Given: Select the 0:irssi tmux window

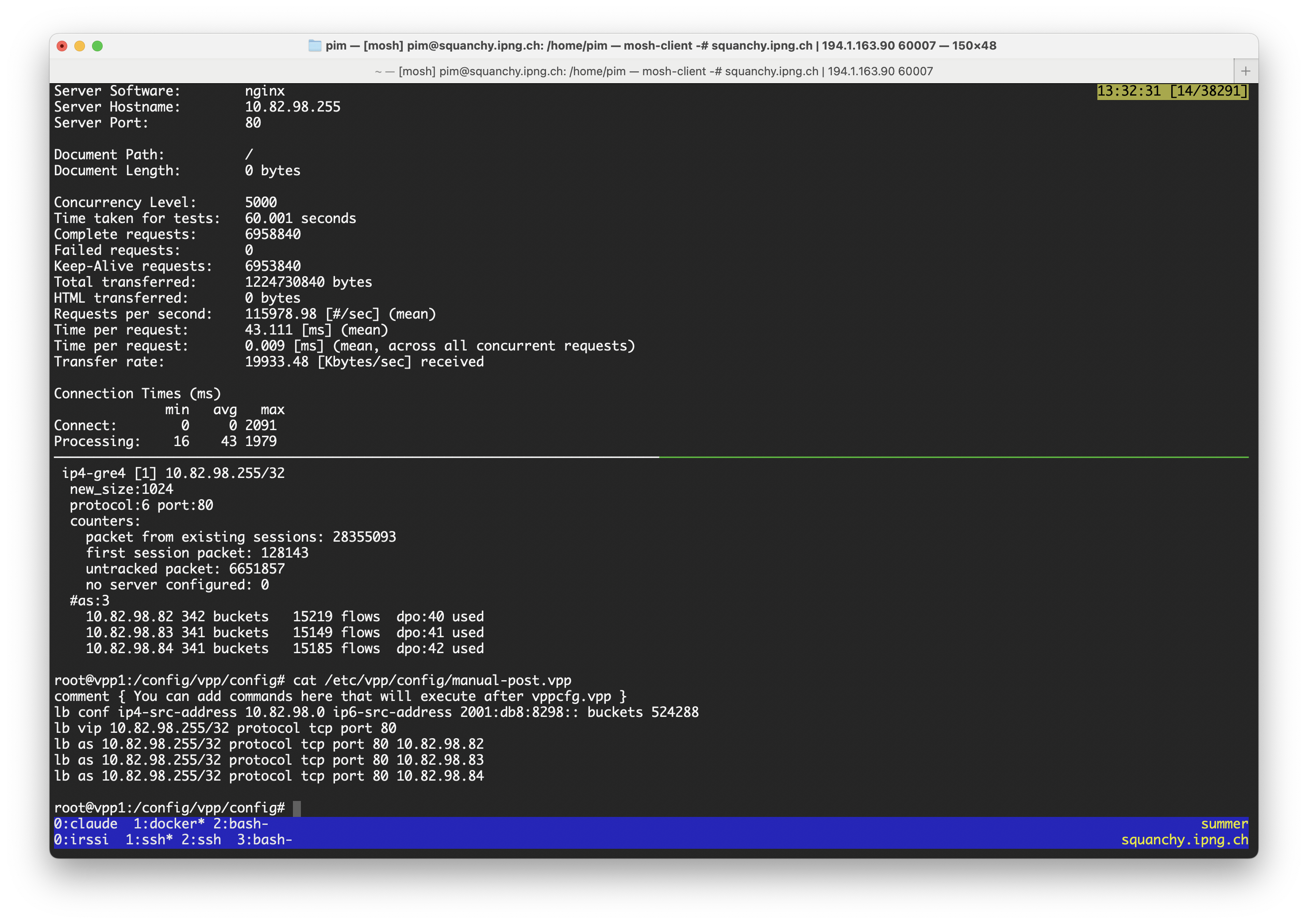Looking at the screenshot, I should 81,839.
